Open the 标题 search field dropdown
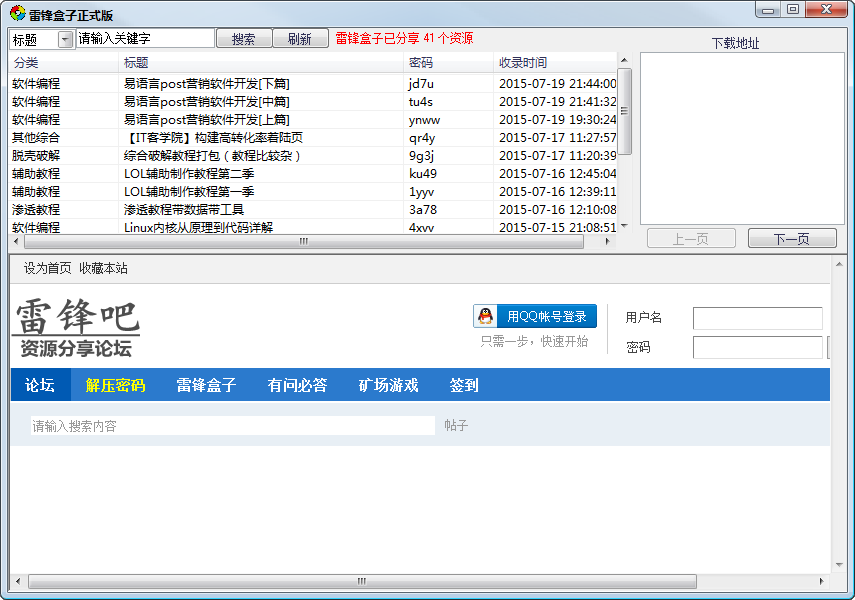The image size is (855, 600). [x=65, y=39]
